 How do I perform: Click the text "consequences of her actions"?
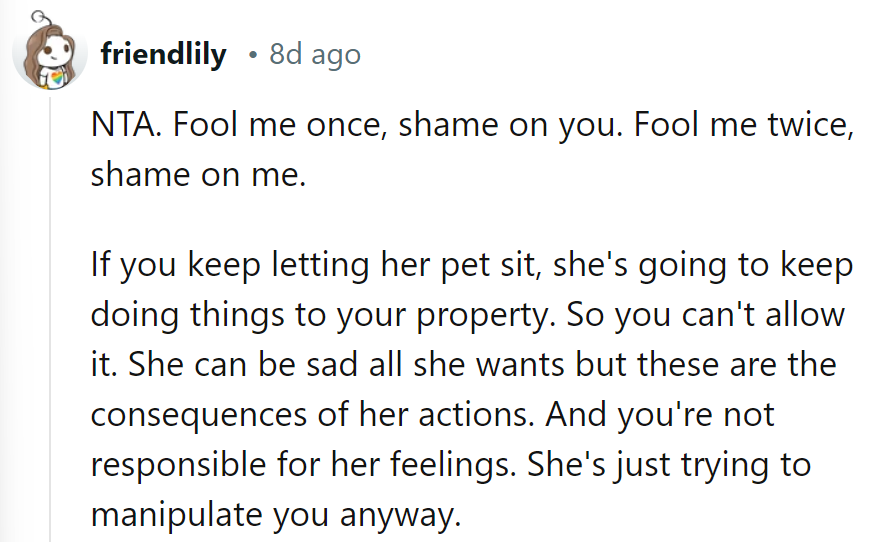[x=306, y=413]
